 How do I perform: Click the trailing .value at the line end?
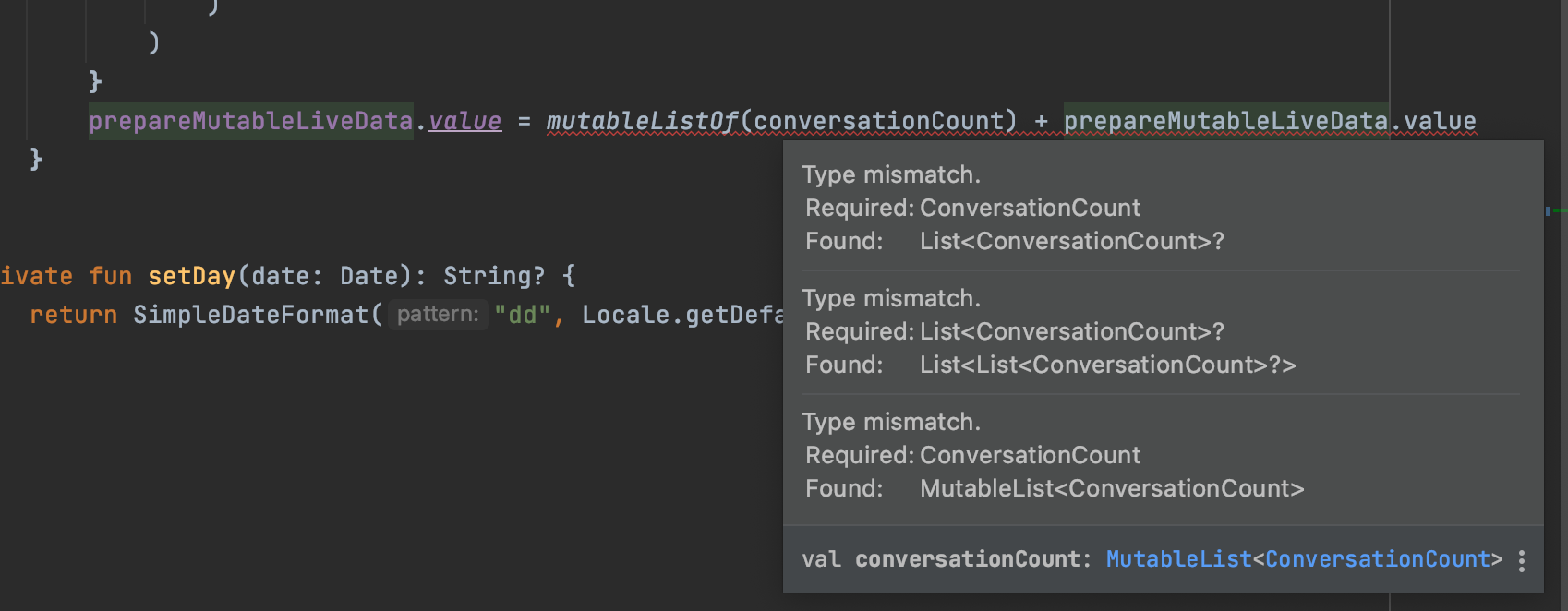(x=1433, y=121)
